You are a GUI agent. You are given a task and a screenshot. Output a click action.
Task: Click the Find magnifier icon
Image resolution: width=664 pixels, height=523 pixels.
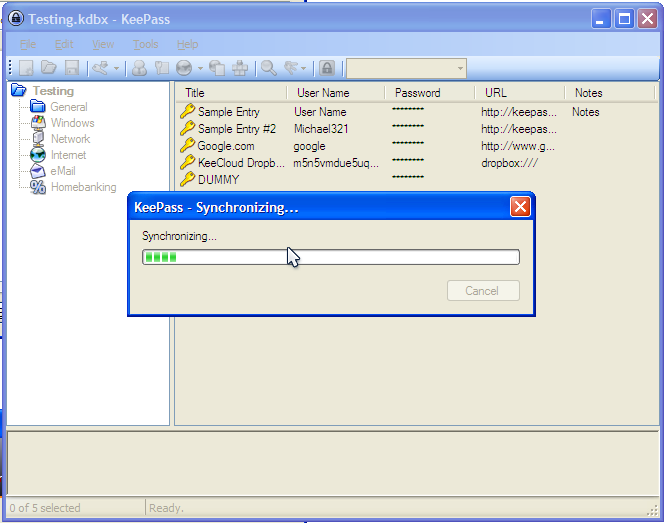tap(268, 68)
